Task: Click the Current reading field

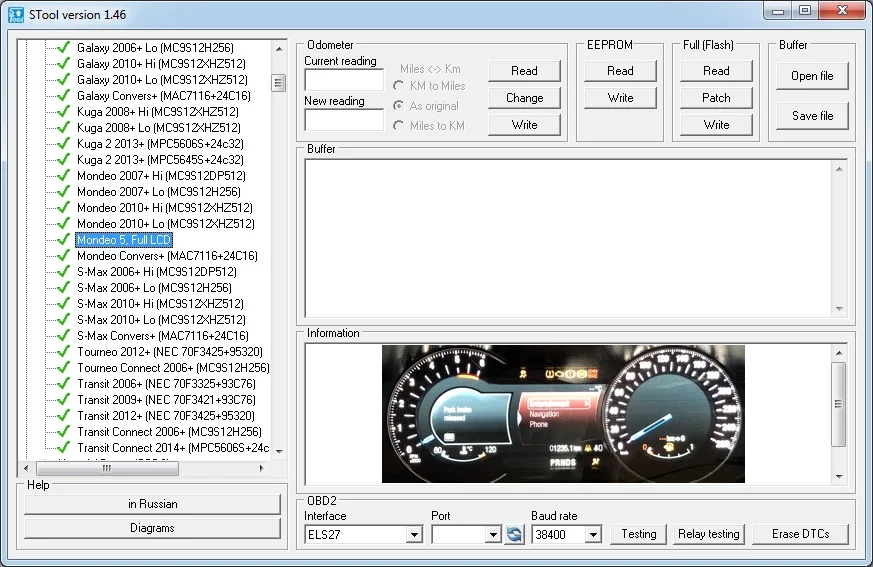Action: pos(344,80)
